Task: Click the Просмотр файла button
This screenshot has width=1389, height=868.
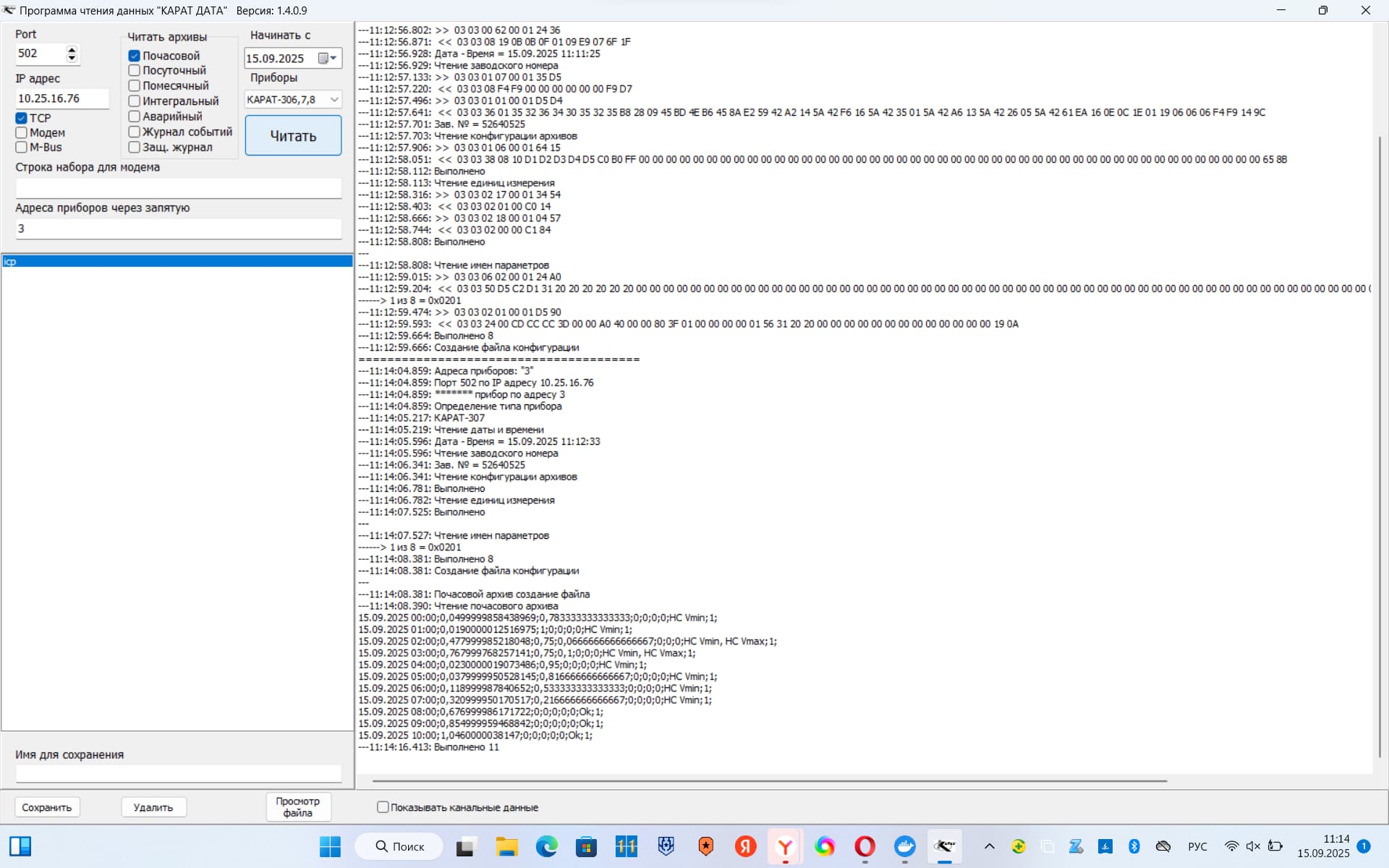Action: click(x=297, y=807)
